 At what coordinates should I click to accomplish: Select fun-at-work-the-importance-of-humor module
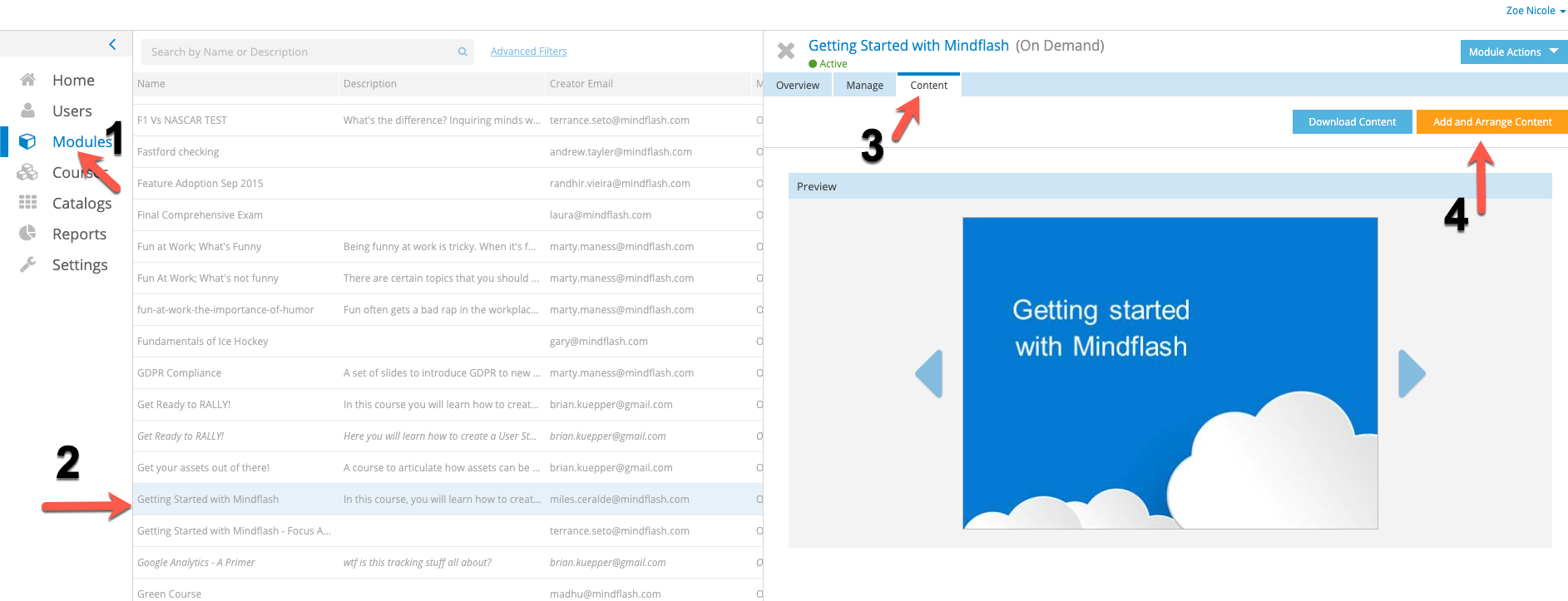click(448, 310)
